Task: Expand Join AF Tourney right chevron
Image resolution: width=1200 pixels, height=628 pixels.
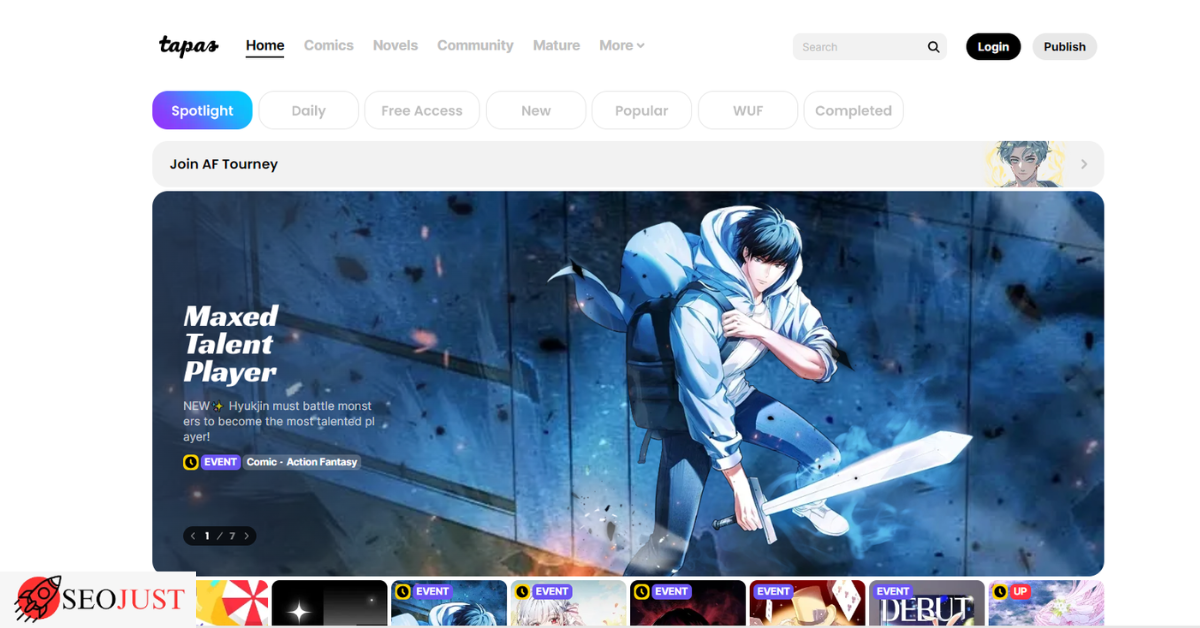Action: click(x=1084, y=164)
